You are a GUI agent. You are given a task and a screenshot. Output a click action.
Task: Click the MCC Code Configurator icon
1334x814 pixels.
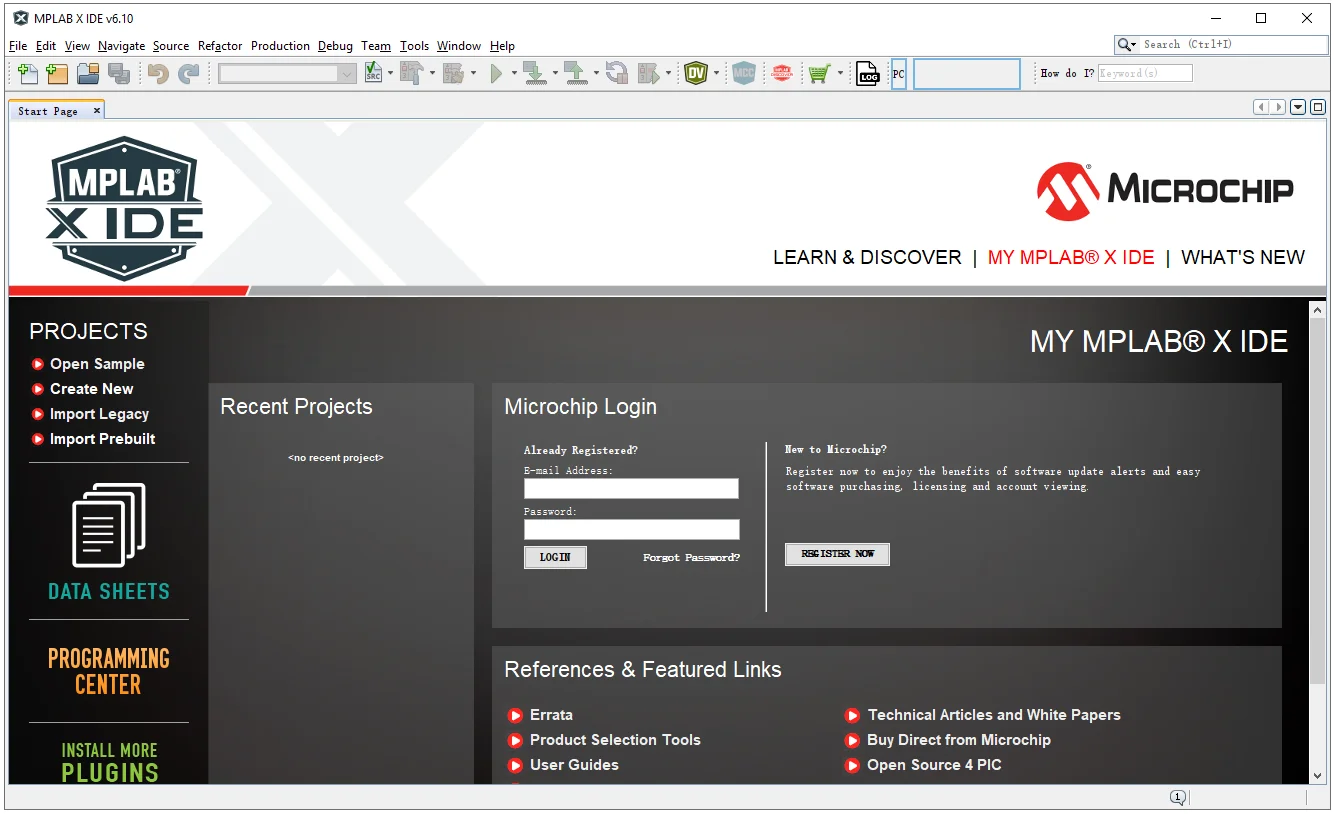point(743,73)
